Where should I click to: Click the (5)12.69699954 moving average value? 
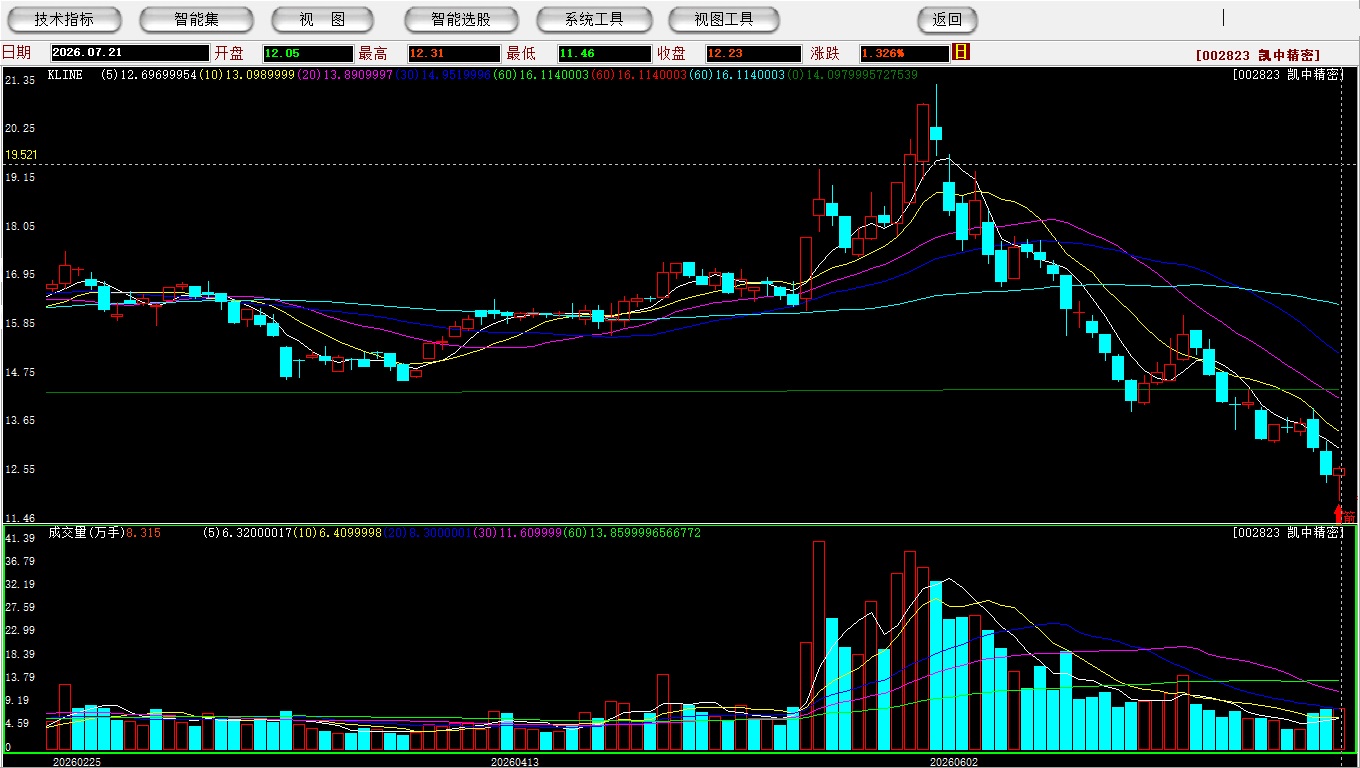coord(149,75)
